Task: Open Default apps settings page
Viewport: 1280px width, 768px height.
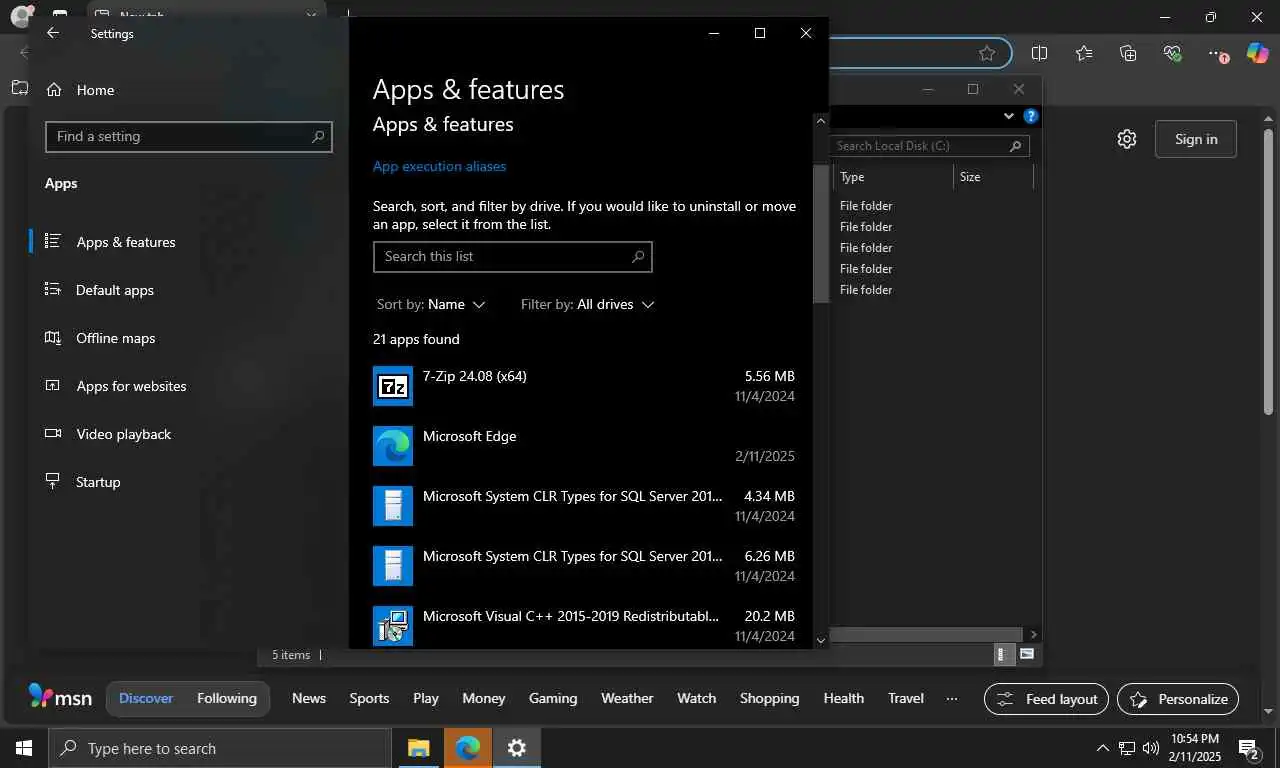Action: coord(100,290)
